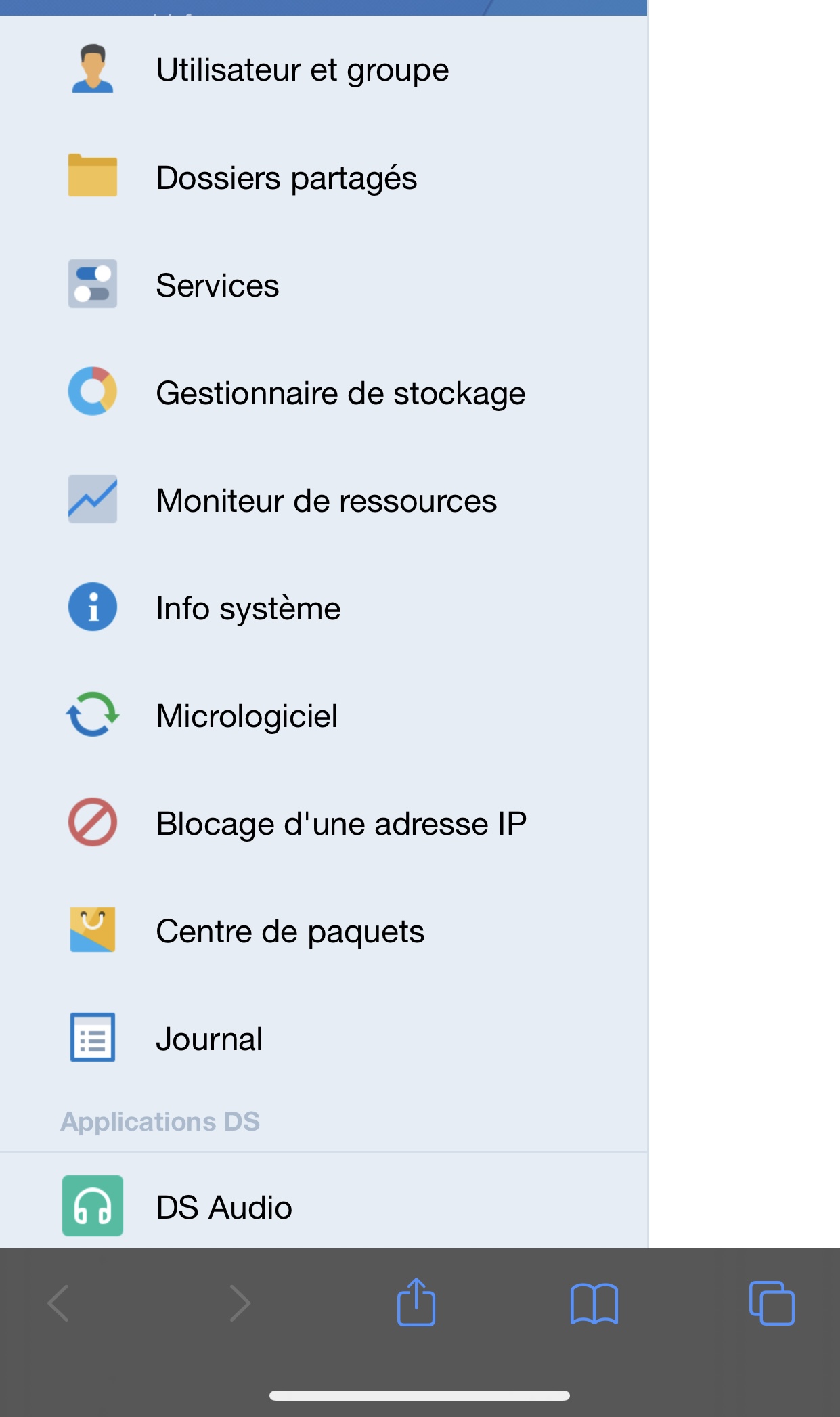The height and width of the screenshot is (1417, 840).
Task: Select the Gestionnaire de stockage menu entry
Action: pyautogui.click(x=340, y=393)
